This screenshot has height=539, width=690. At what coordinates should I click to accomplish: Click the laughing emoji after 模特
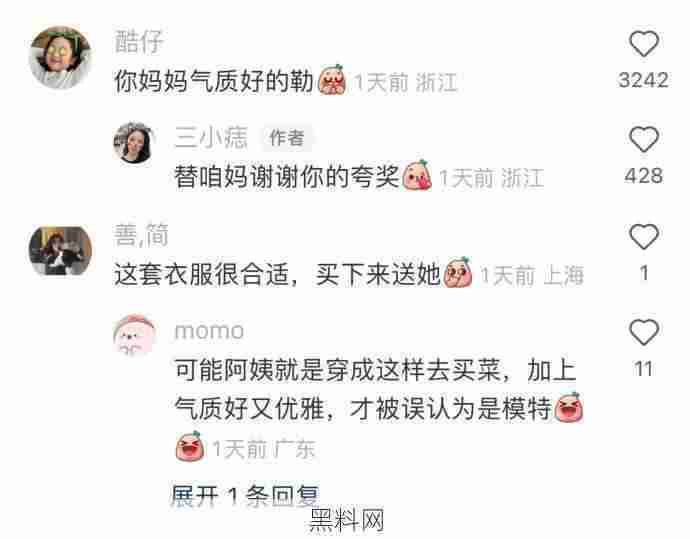pos(569,407)
